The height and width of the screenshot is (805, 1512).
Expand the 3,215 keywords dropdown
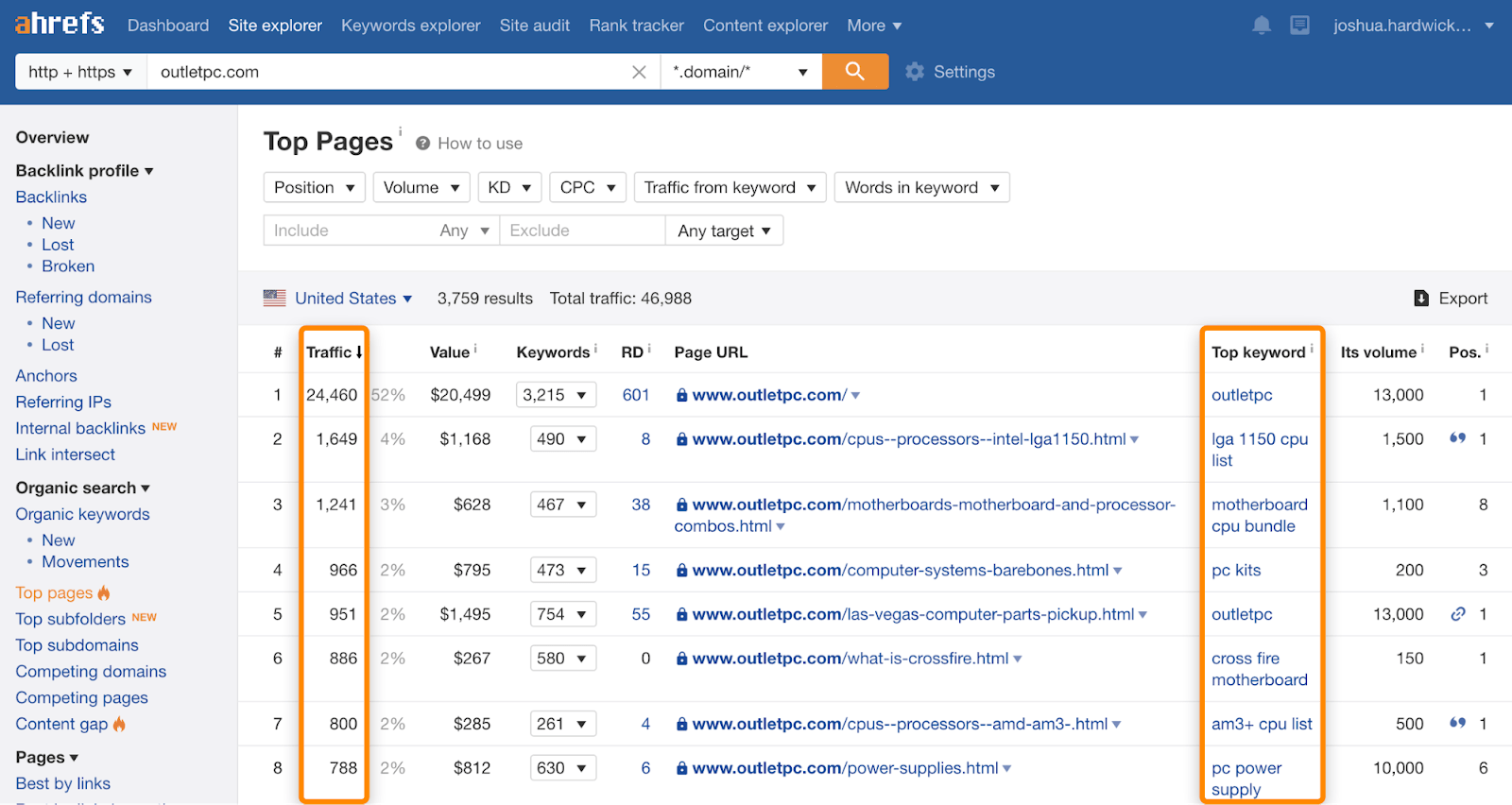[557, 395]
